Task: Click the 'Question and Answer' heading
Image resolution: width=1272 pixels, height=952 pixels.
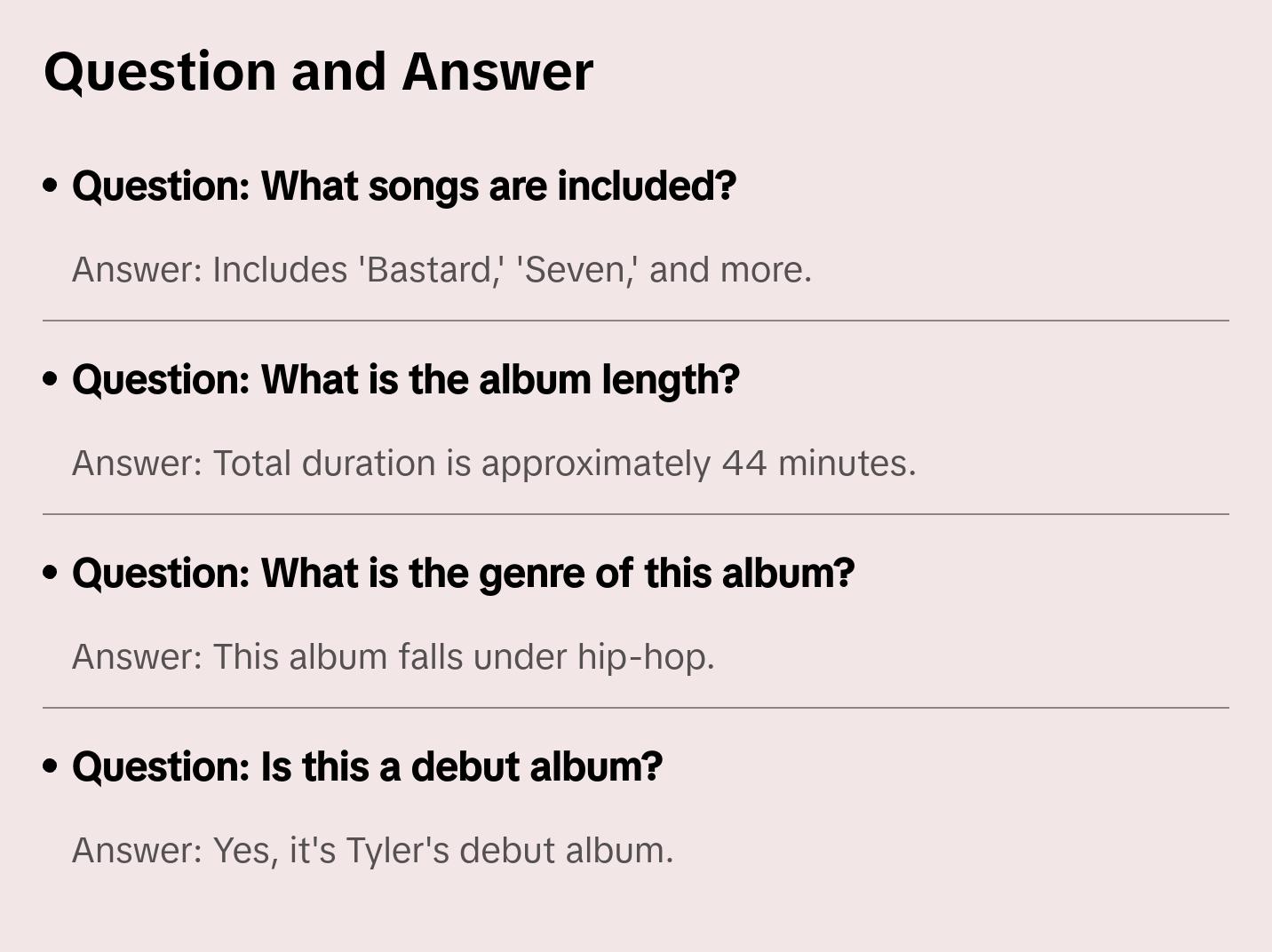Action: [x=318, y=72]
